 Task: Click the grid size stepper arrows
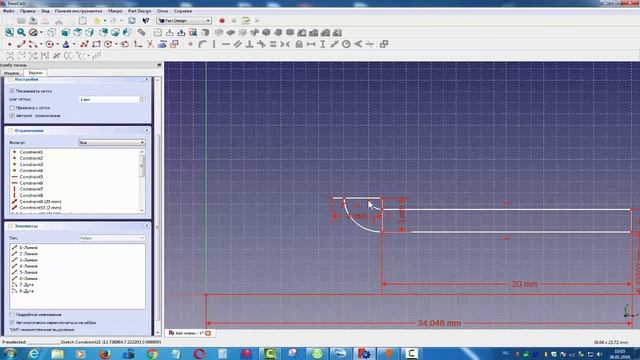tap(142, 100)
